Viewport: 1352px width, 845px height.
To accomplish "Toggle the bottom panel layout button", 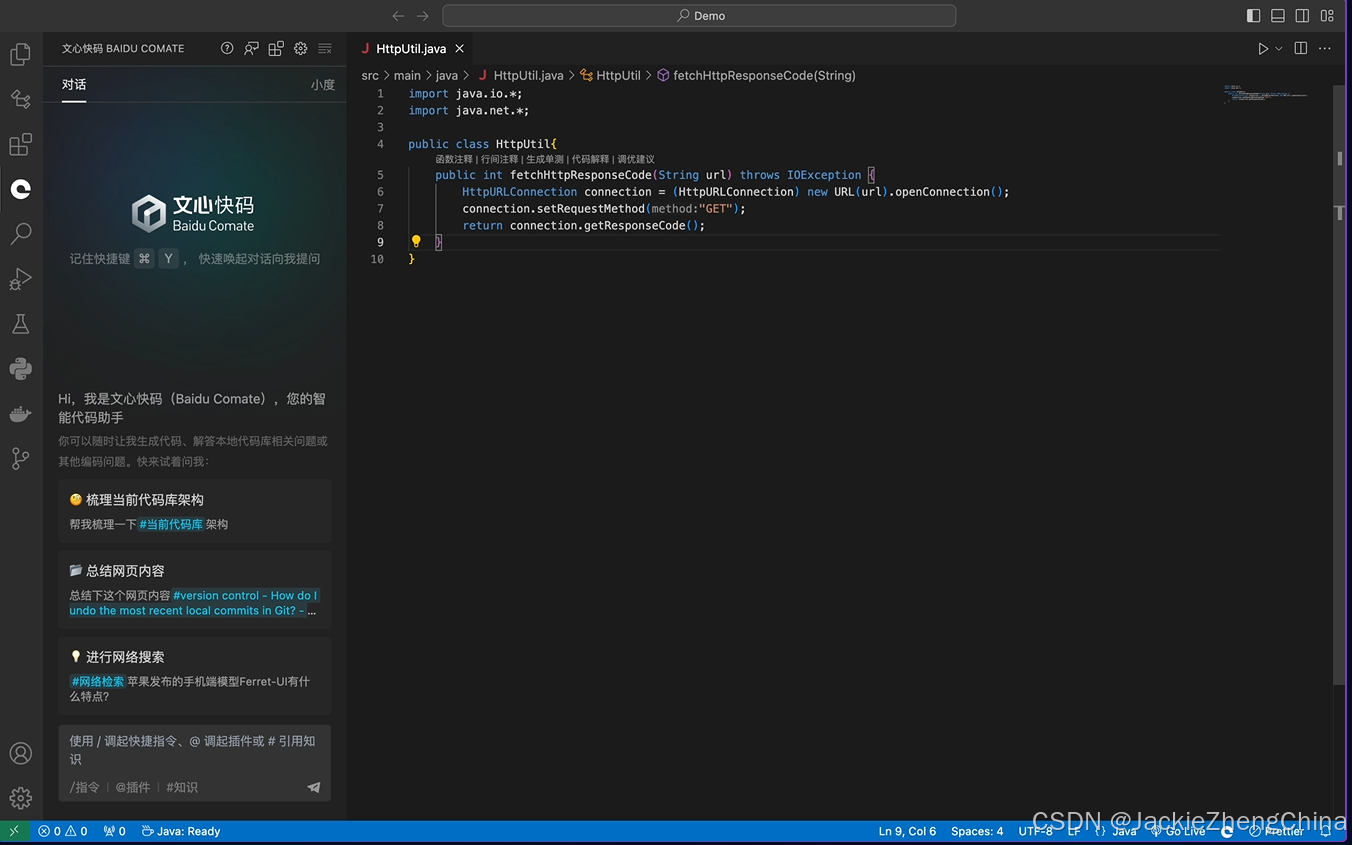I will tap(1278, 16).
